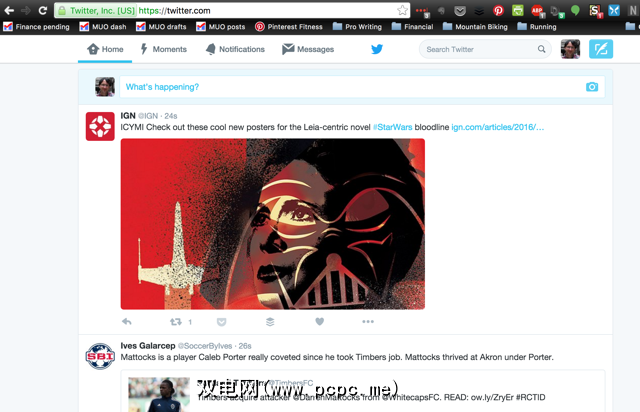Screen dimensions: 640x412
Task: Save the IGN tweet to Pocket
Action: 222,322
